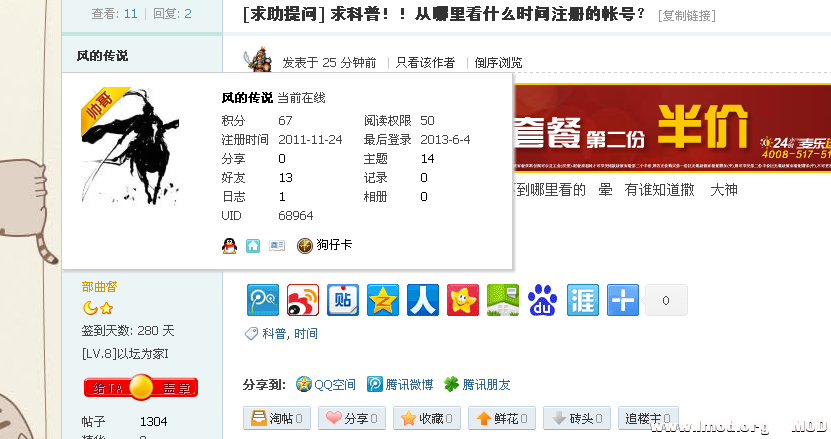The height and width of the screenshot is (439, 831).
Task: Click the 最后登录 date 2013-6-4
Action: pyautogui.click(x=445, y=139)
